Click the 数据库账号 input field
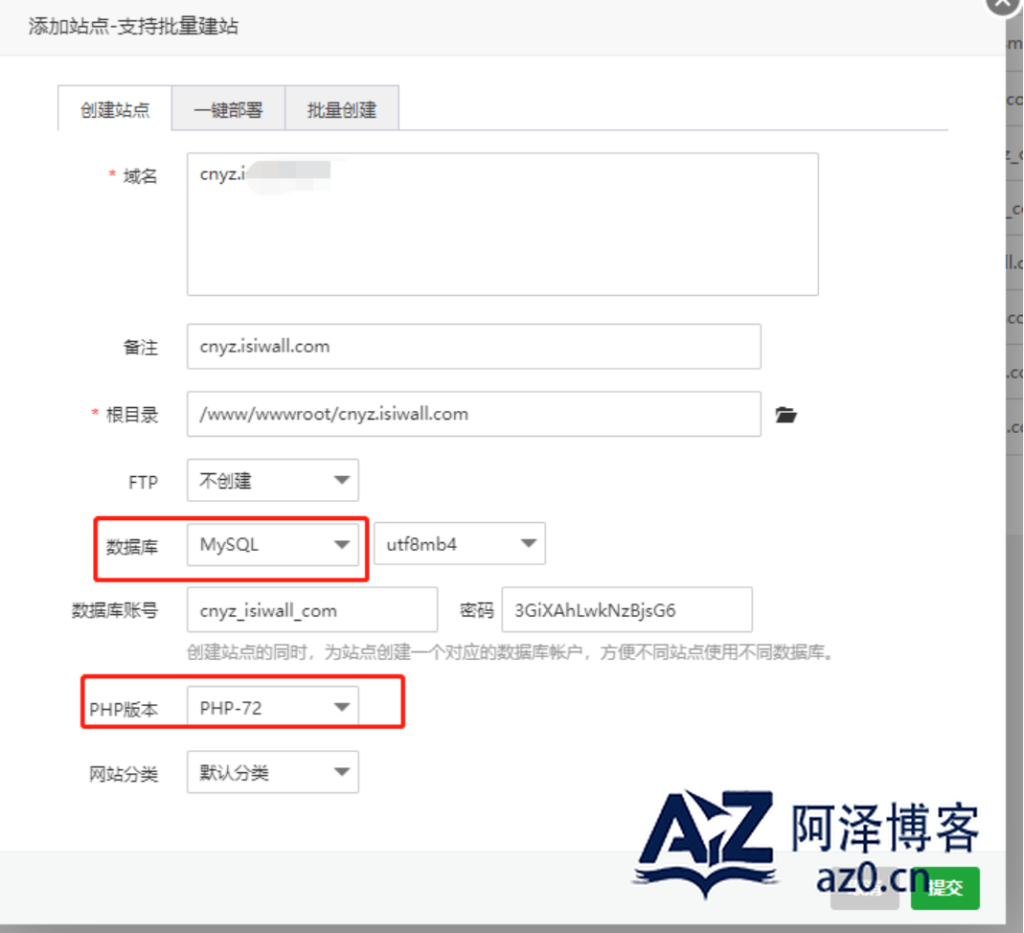The height and width of the screenshot is (933, 1024). click(312, 610)
